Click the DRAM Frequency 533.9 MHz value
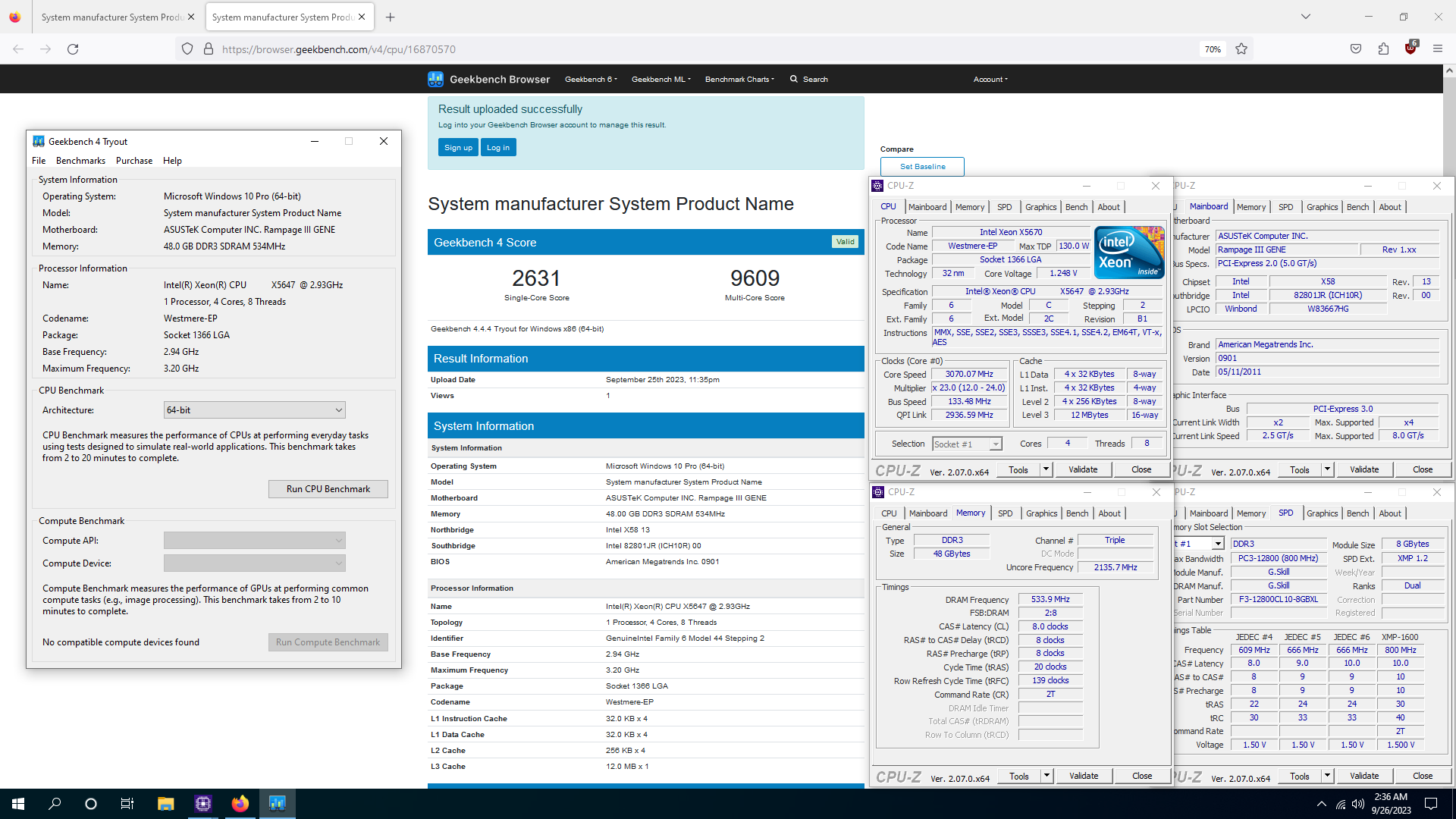Screen dimensions: 1456x819 (1050, 599)
